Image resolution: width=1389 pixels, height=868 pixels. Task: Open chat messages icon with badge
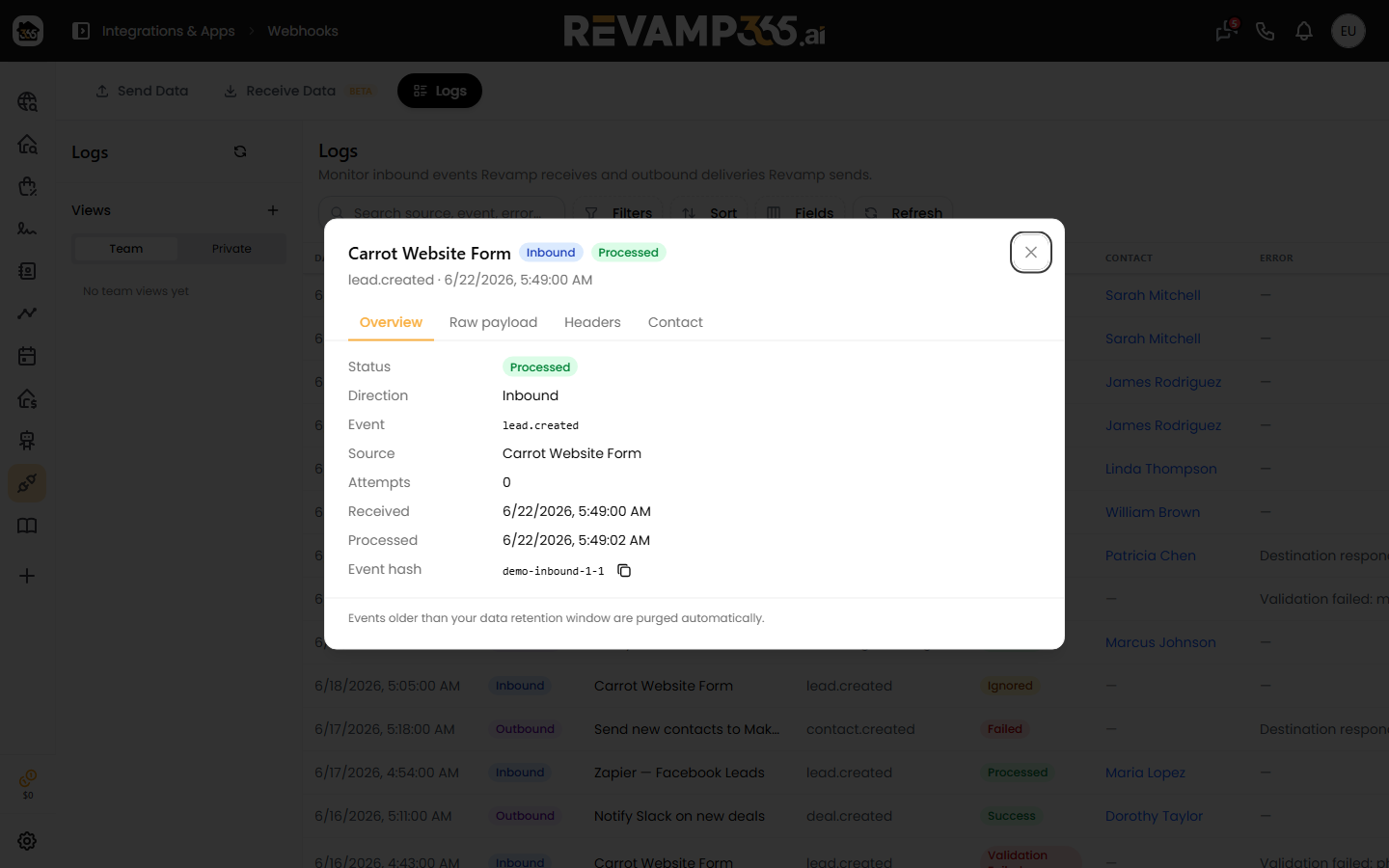tap(1226, 31)
